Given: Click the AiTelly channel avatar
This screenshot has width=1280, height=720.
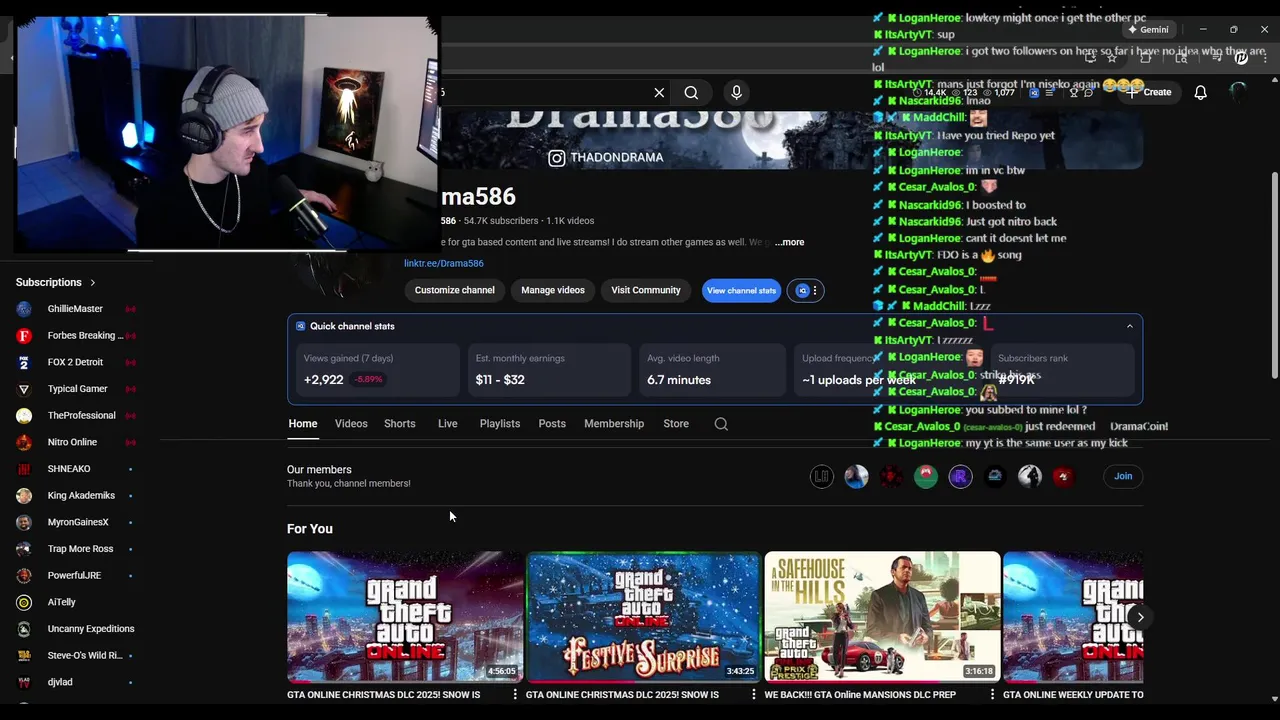Looking at the screenshot, I should point(24,602).
